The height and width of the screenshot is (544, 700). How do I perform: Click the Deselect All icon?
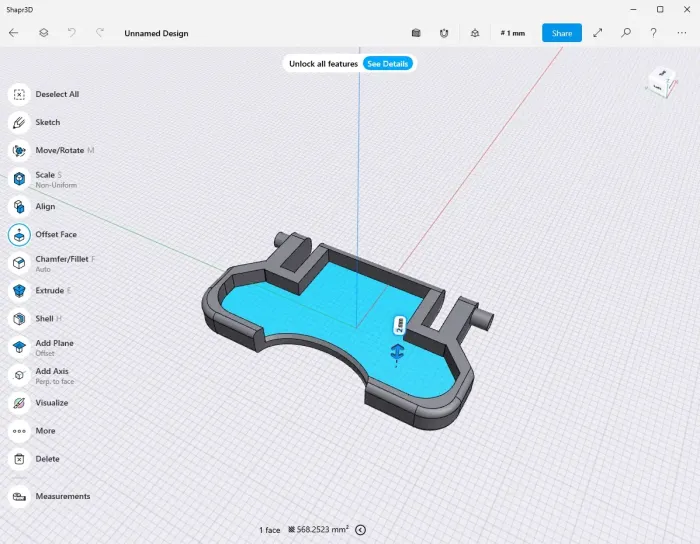(x=19, y=94)
